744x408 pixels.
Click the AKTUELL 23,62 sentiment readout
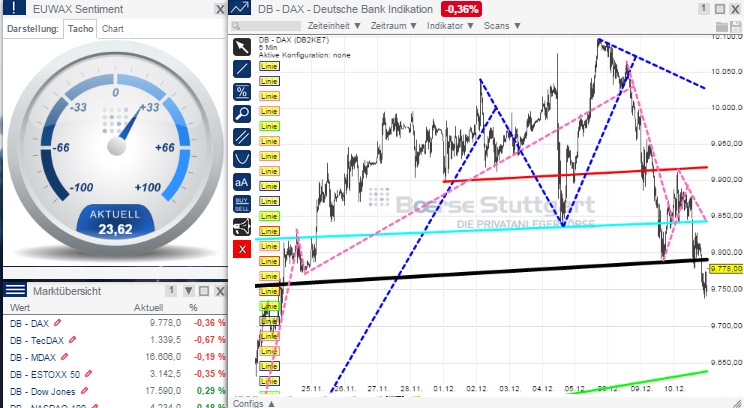pos(115,222)
